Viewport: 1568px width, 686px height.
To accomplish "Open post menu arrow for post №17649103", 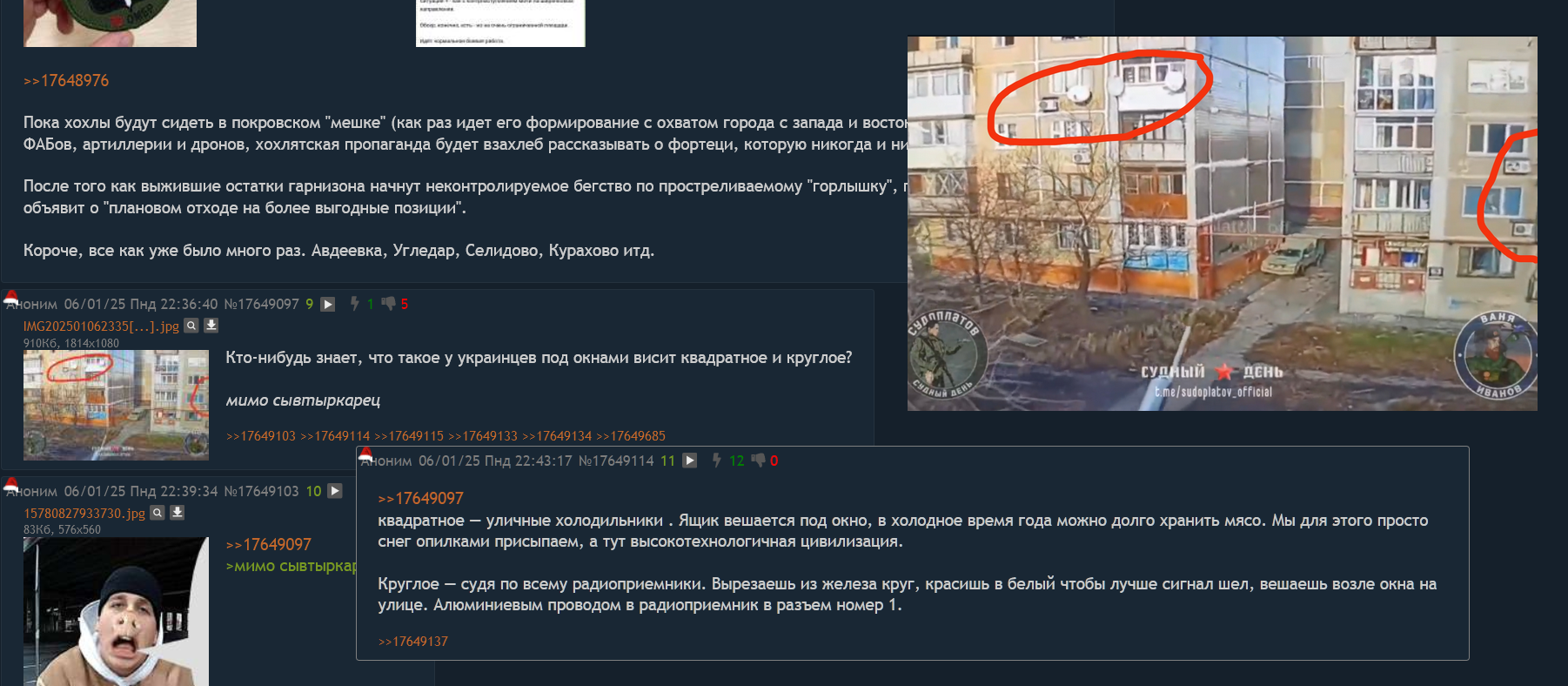I will pos(335,491).
